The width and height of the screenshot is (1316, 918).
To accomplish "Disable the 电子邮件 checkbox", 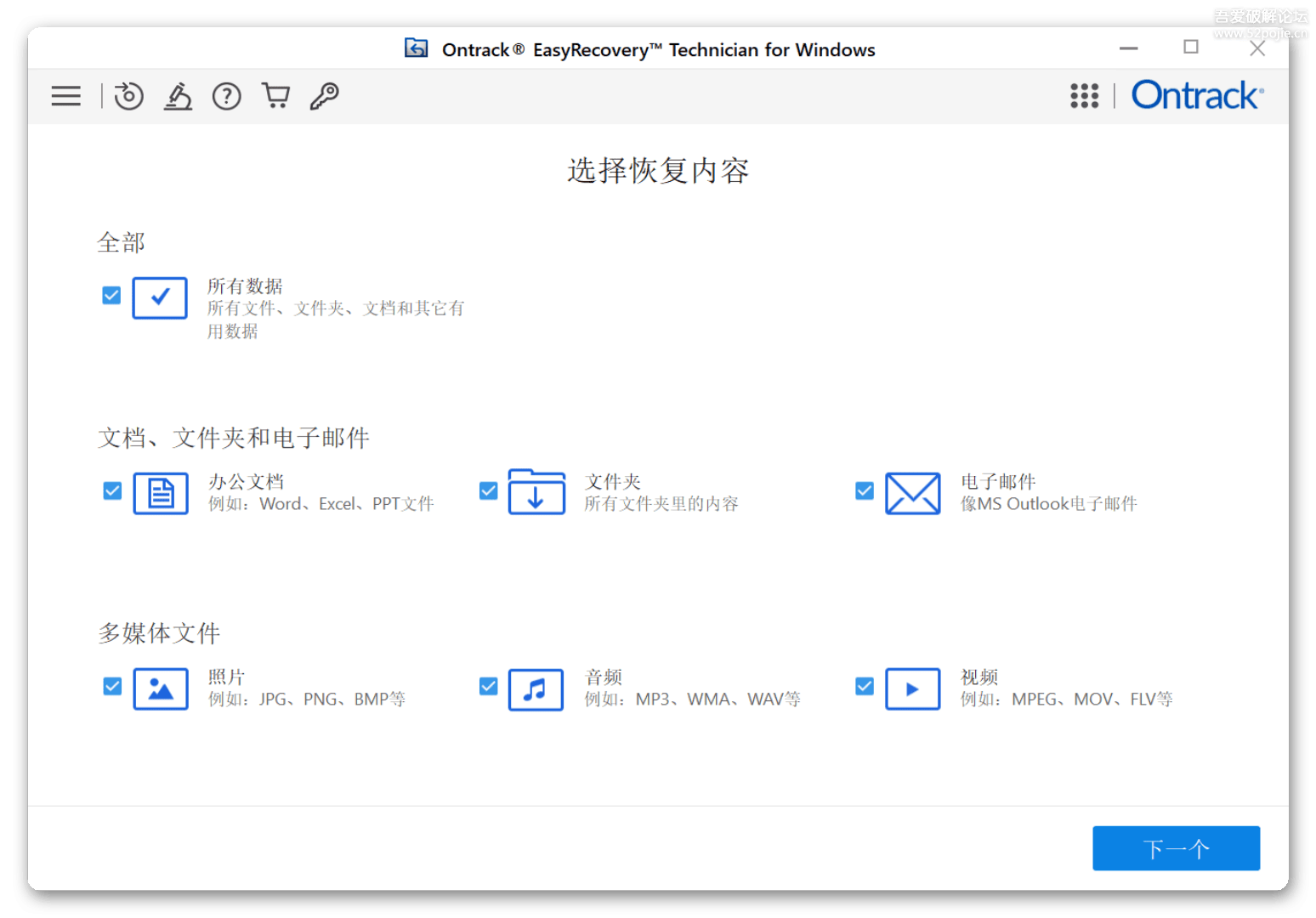I will click(x=865, y=491).
